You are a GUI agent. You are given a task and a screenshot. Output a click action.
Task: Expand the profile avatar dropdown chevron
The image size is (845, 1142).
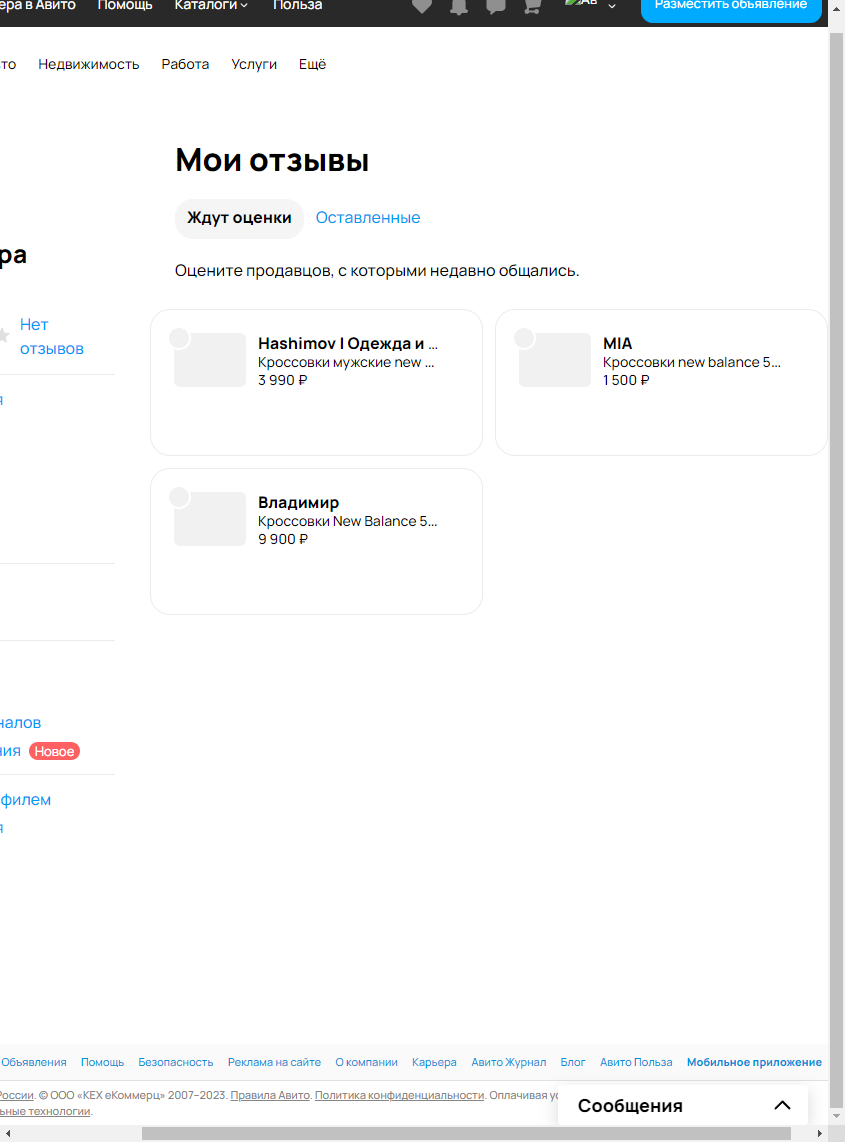612,6
